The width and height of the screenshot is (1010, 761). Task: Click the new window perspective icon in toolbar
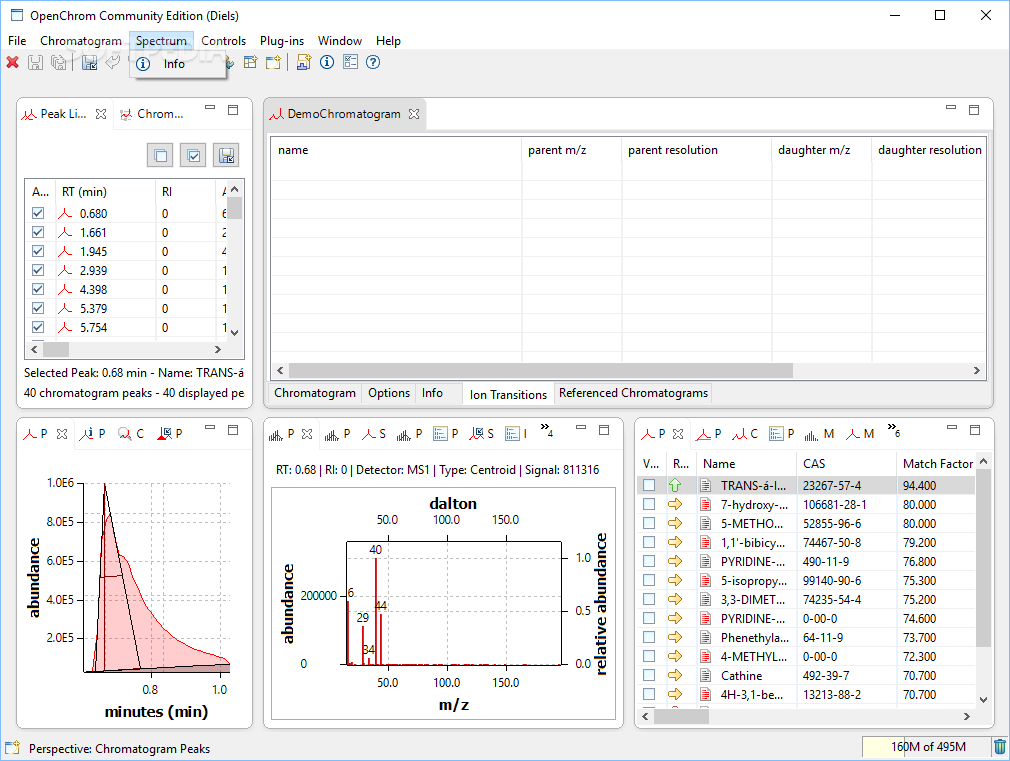[274, 62]
